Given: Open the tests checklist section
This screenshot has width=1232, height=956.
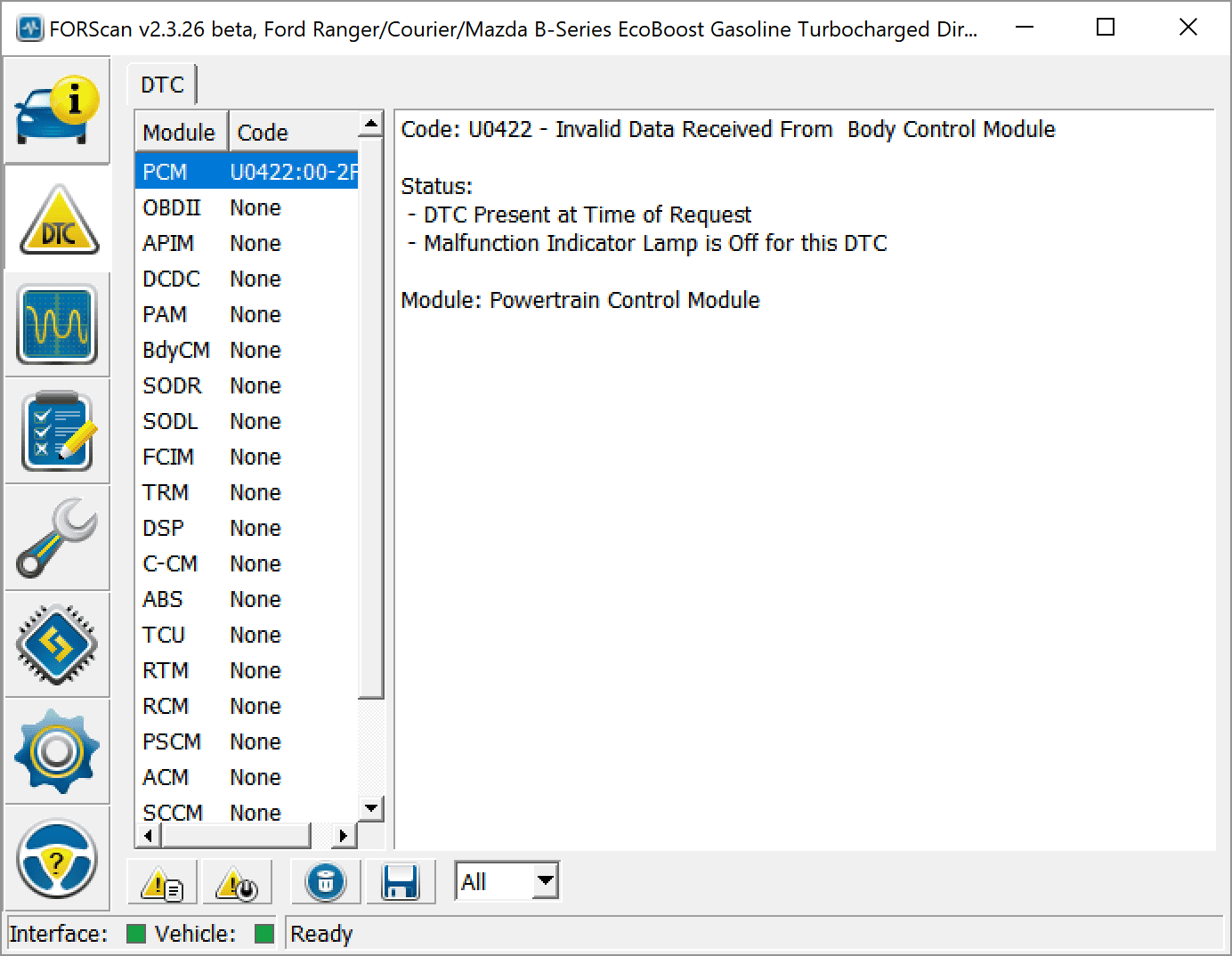Looking at the screenshot, I should (x=57, y=432).
